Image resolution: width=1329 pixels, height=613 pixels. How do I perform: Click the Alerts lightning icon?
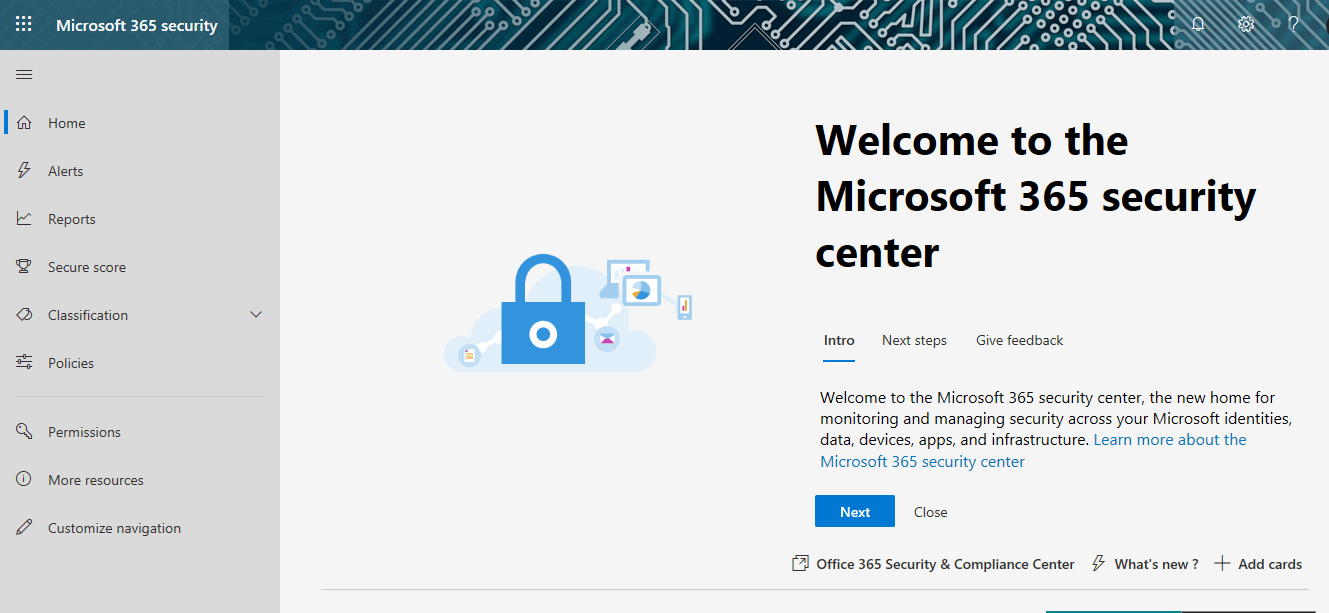pos(25,171)
